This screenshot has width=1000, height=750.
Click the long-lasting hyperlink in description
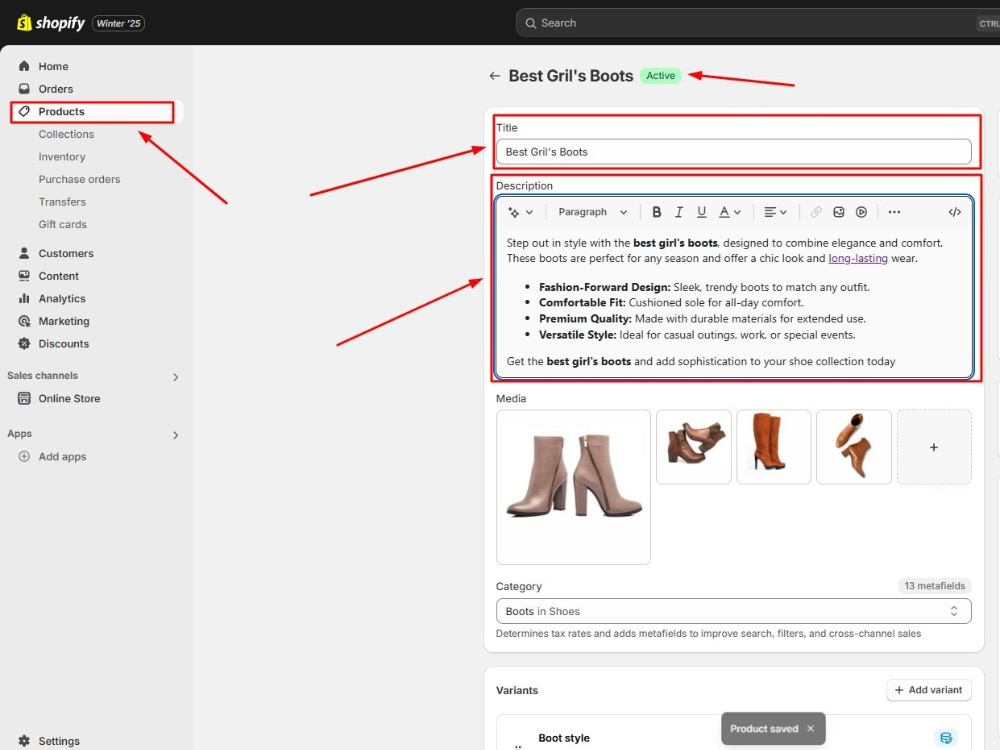pyautogui.click(x=858, y=258)
